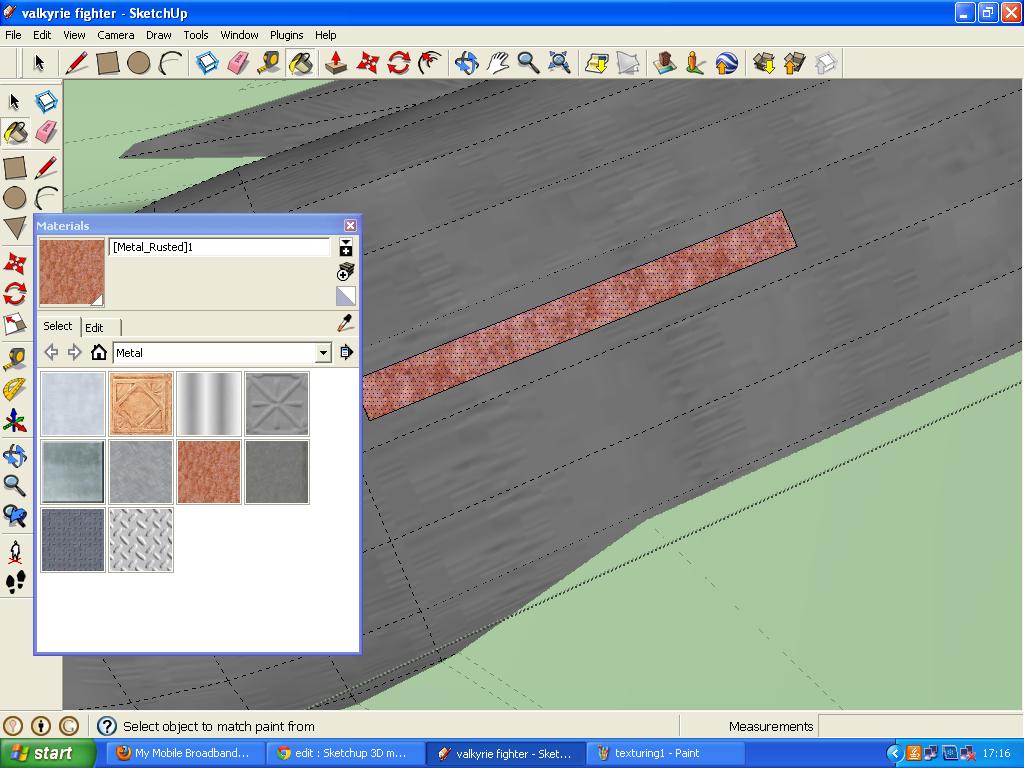Open the Metal materials dropdown list
This screenshot has width=1024, height=768.
[322, 352]
